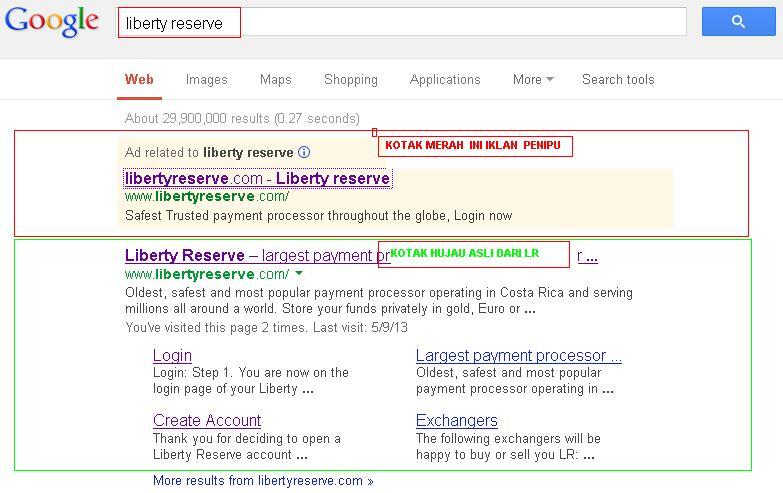
Task: Click More results from libertyreserve.com
Action: (x=263, y=481)
